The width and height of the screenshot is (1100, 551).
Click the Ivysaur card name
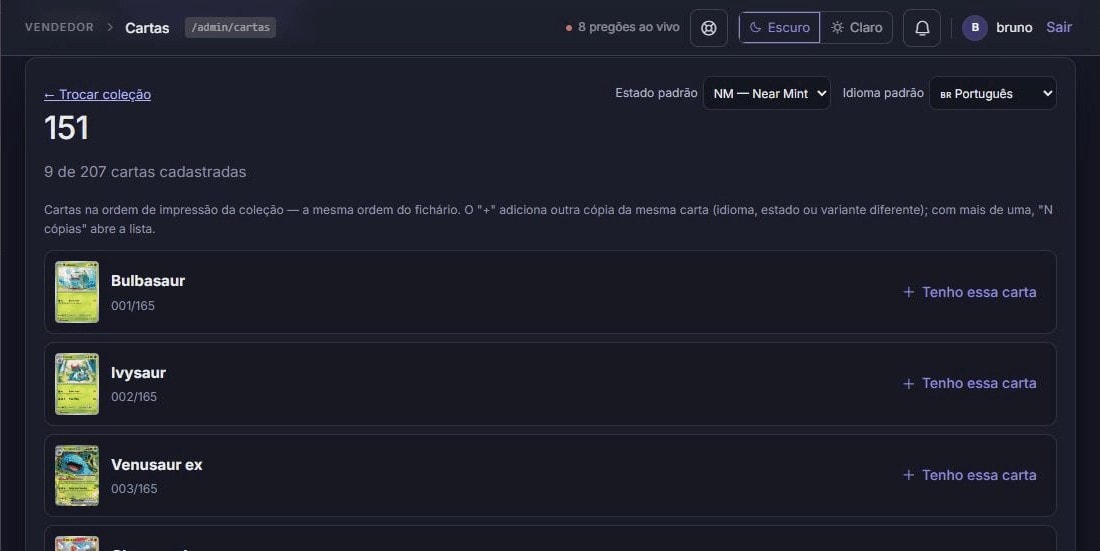point(138,373)
